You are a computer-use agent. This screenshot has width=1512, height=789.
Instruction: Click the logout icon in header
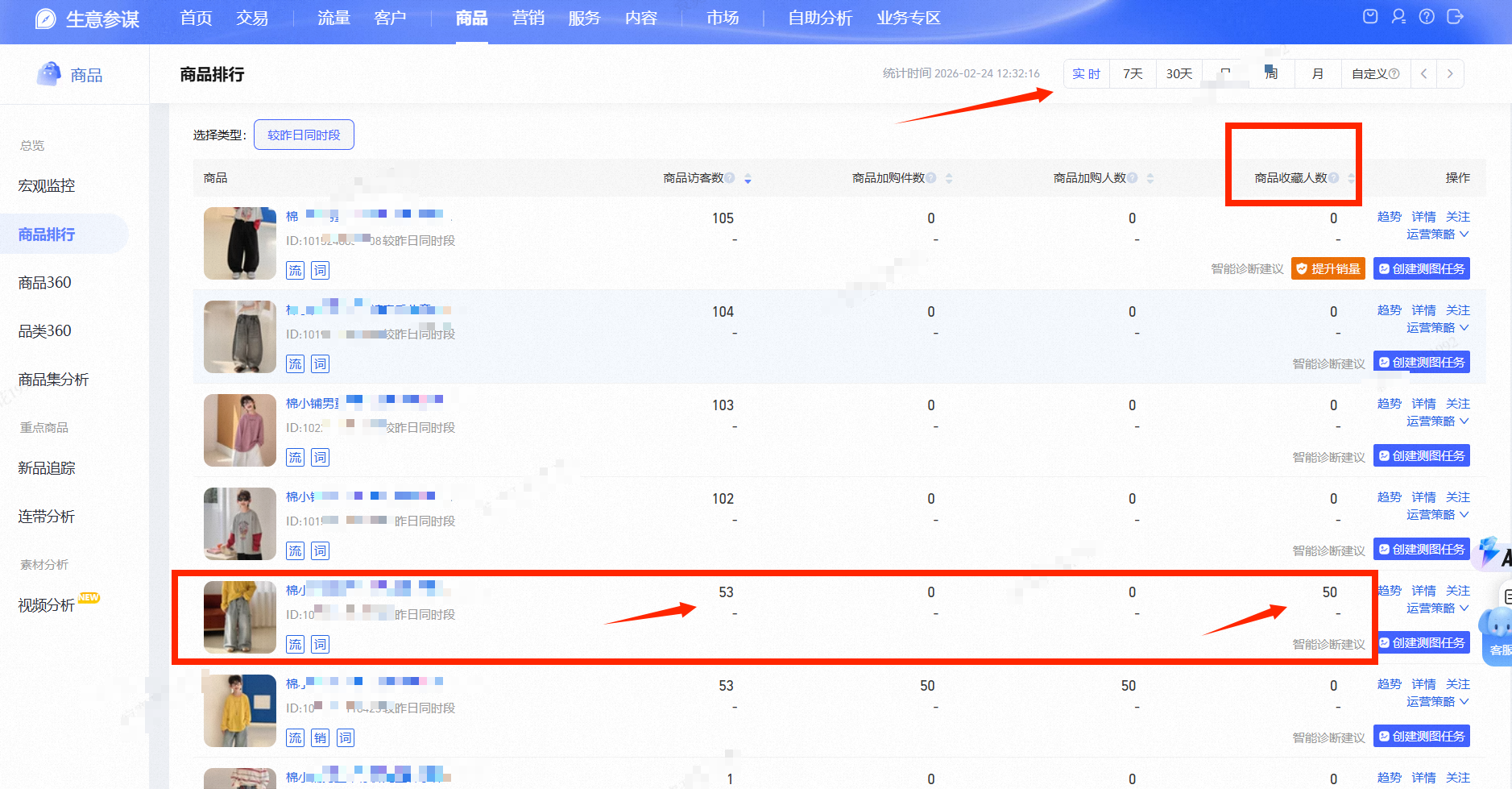click(x=1455, y=17)
